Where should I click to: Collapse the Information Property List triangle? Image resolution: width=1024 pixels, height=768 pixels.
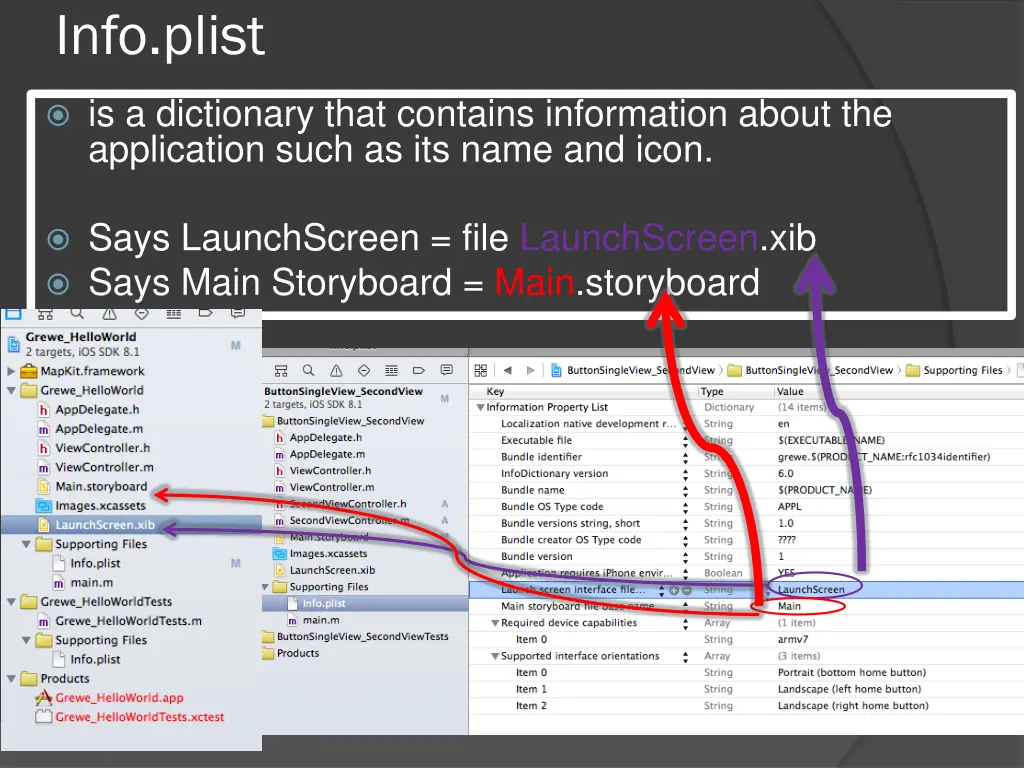pyautogui.click(x=480, y=407)
